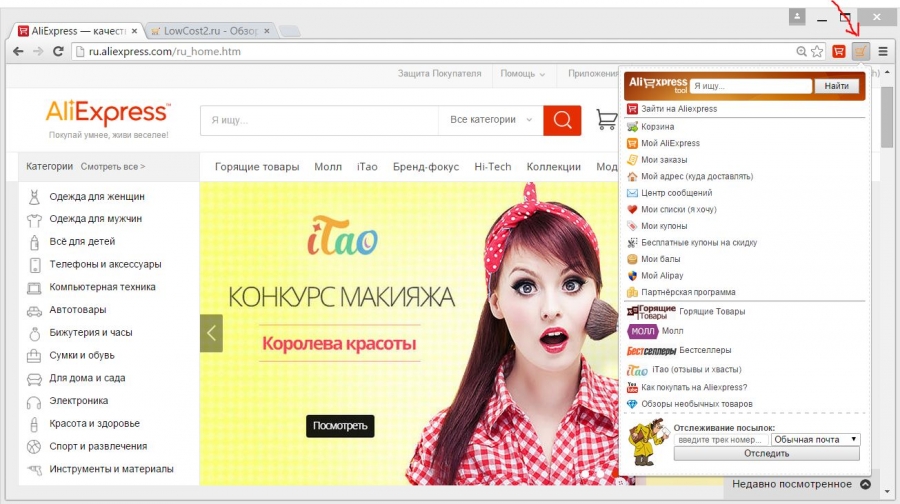
Task: Click the Мой адрес house icon
Action: click(632, 176)
